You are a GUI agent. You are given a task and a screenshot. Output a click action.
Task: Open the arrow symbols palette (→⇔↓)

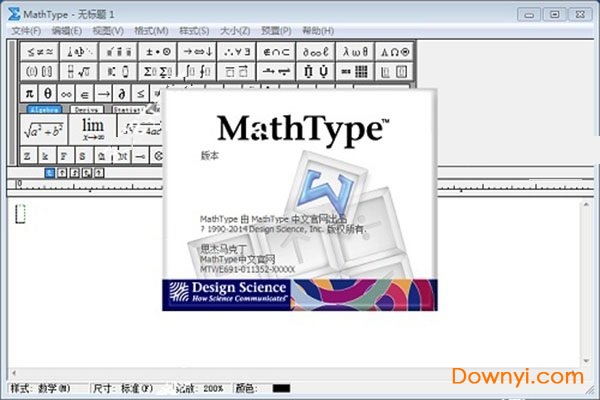[x=197, y=52]
